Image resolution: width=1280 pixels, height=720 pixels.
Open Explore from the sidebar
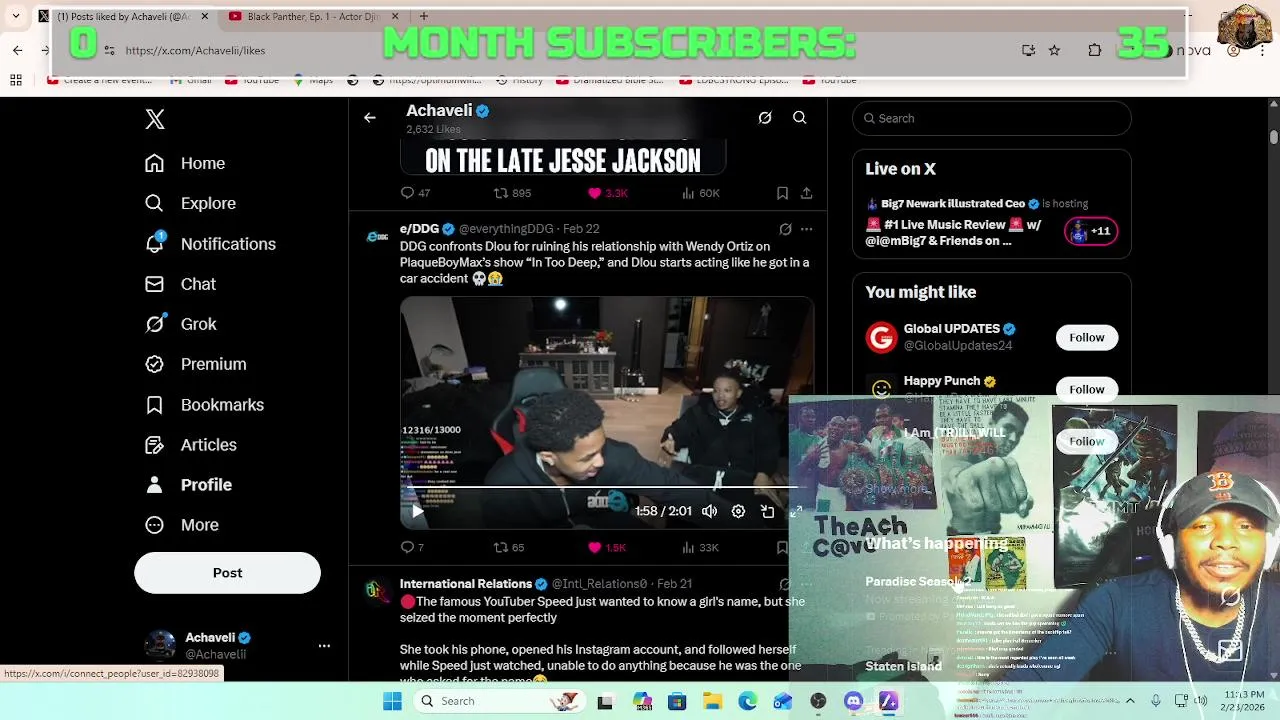[190, 203]
